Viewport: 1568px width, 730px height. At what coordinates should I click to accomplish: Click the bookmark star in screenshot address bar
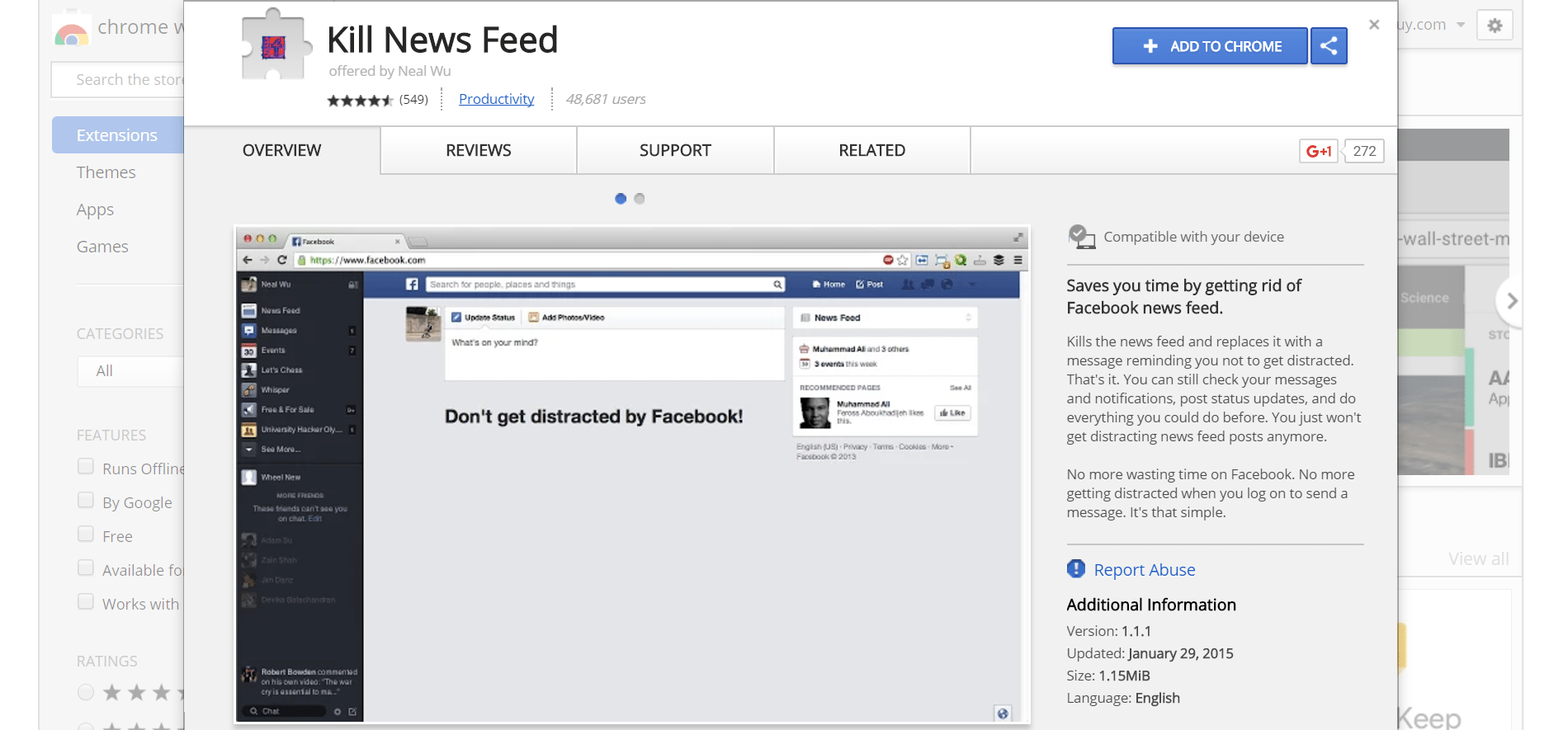pyautogui.click(x=903, y=260)
